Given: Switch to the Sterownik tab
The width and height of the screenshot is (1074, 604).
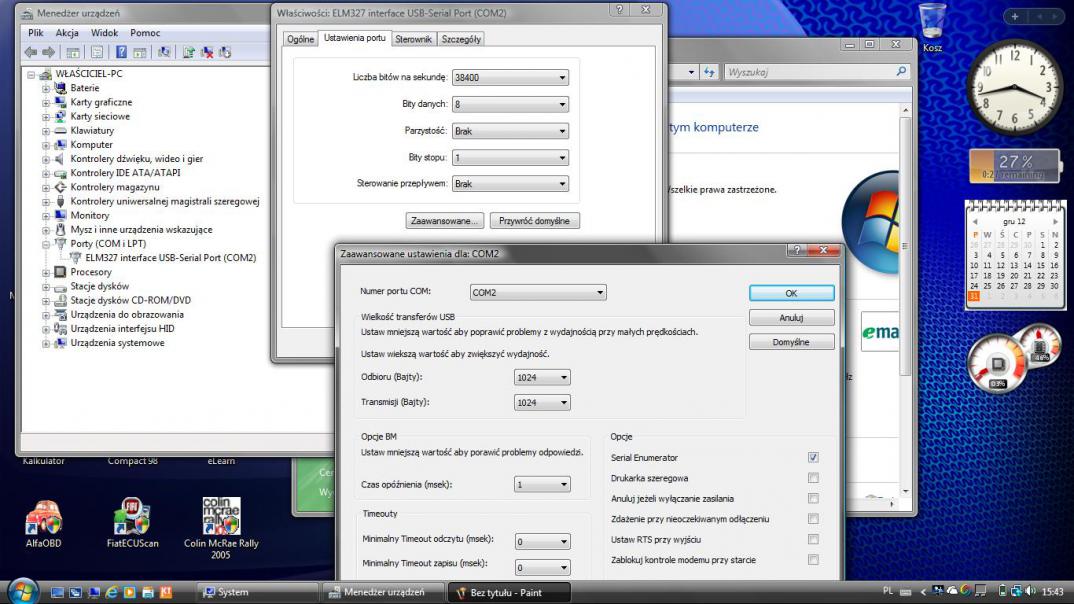Looking at the screenshot, I should [413, 39].
